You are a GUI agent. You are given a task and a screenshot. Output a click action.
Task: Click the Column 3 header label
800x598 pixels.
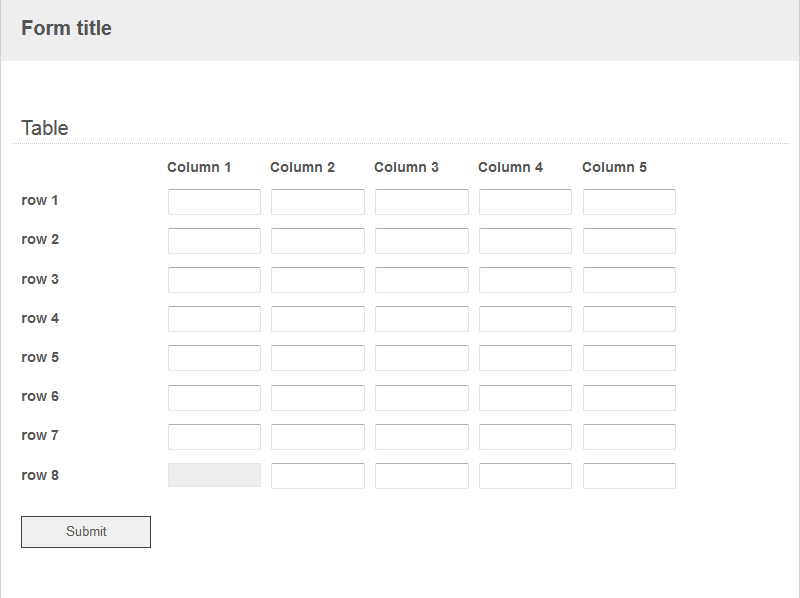pyautogui.click(x=406, y=167)
